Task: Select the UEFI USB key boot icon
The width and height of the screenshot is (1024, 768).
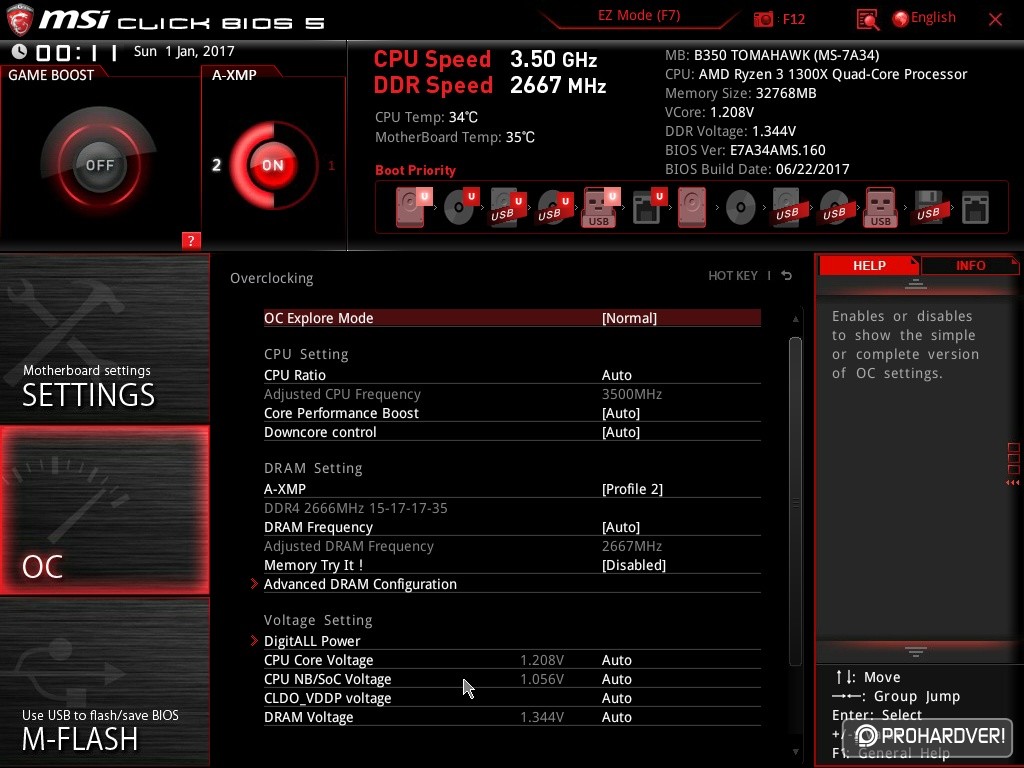Action: pyautogui.click(x=600, y=207)
